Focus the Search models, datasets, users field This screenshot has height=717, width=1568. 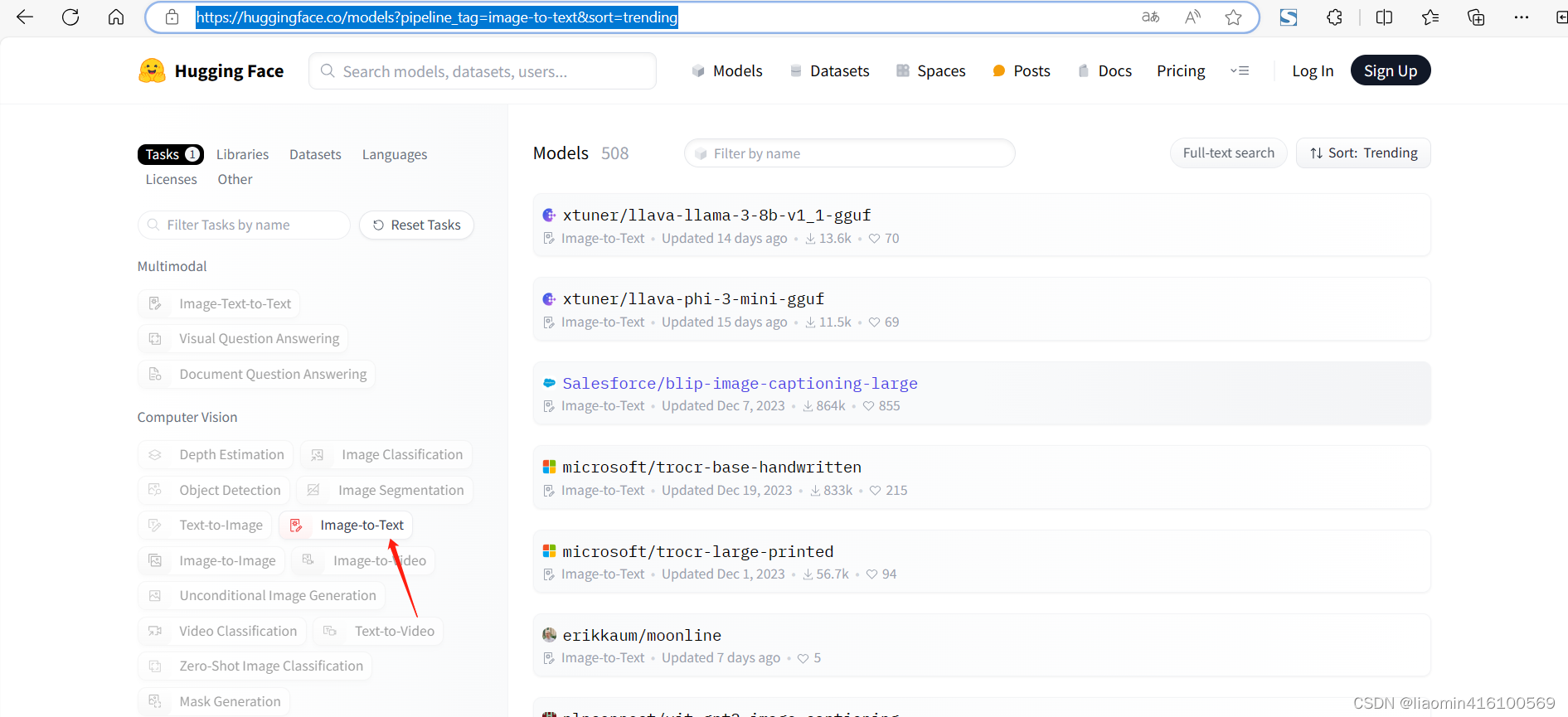pyautogui.click(x=483, y=71)
